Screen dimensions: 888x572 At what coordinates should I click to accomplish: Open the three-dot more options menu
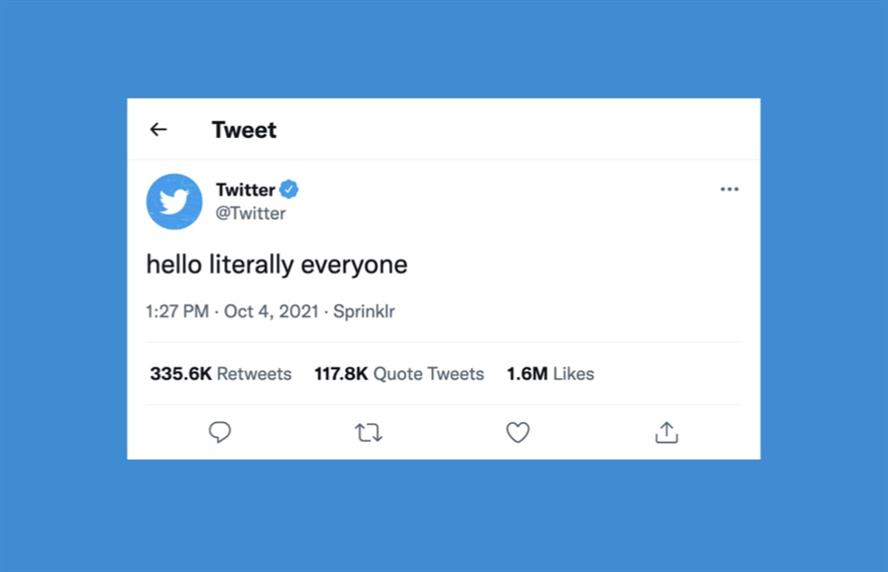point(729,189)
